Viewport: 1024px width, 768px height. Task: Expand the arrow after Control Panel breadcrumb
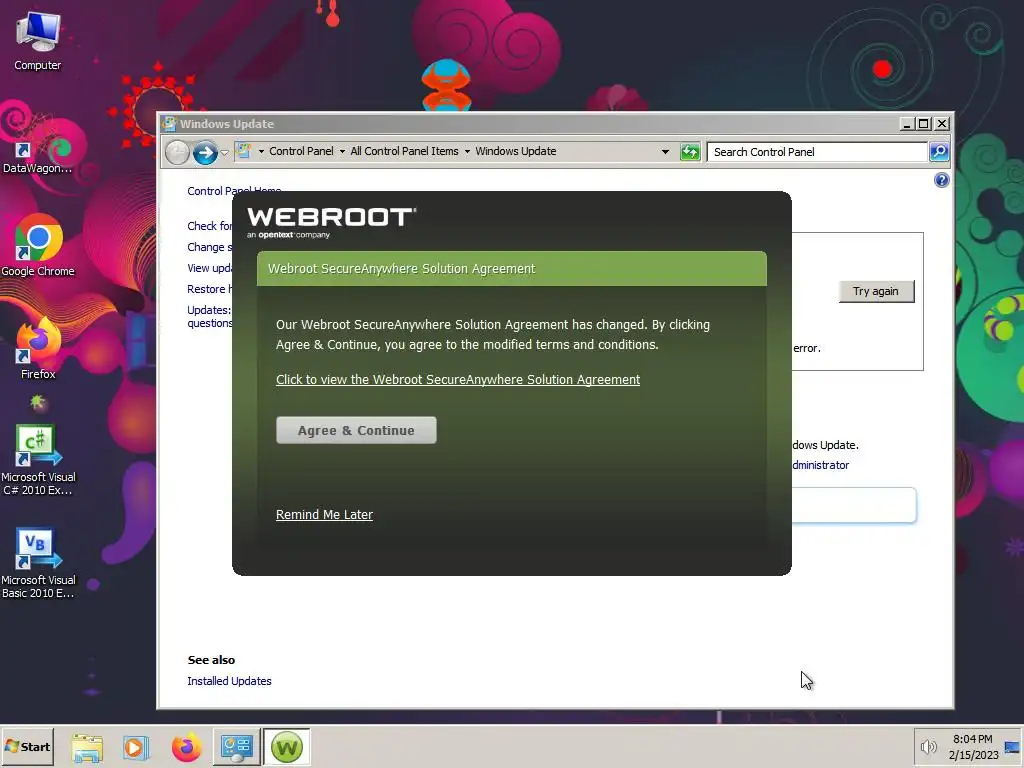coord(342,152)
